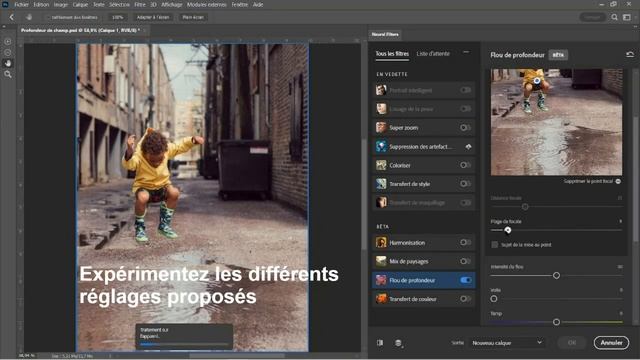Image resolution: width=640 pixels, height=360 pixels.
Task: Open the three-dot more options in filter list
Action: click(x=466, y=52)
